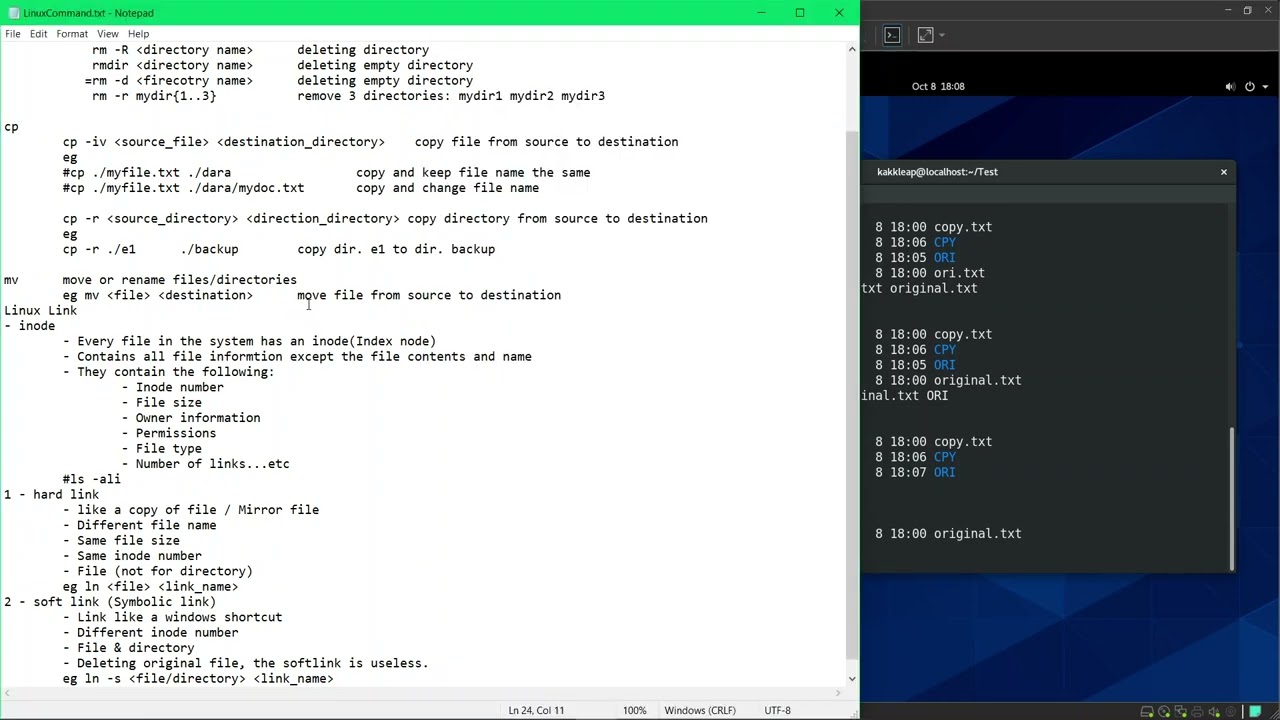This screenshot has height=720, width=1280.
Task: Click the 'original.txt' entry at terminal bottom
Action: (x=977, y=534)
